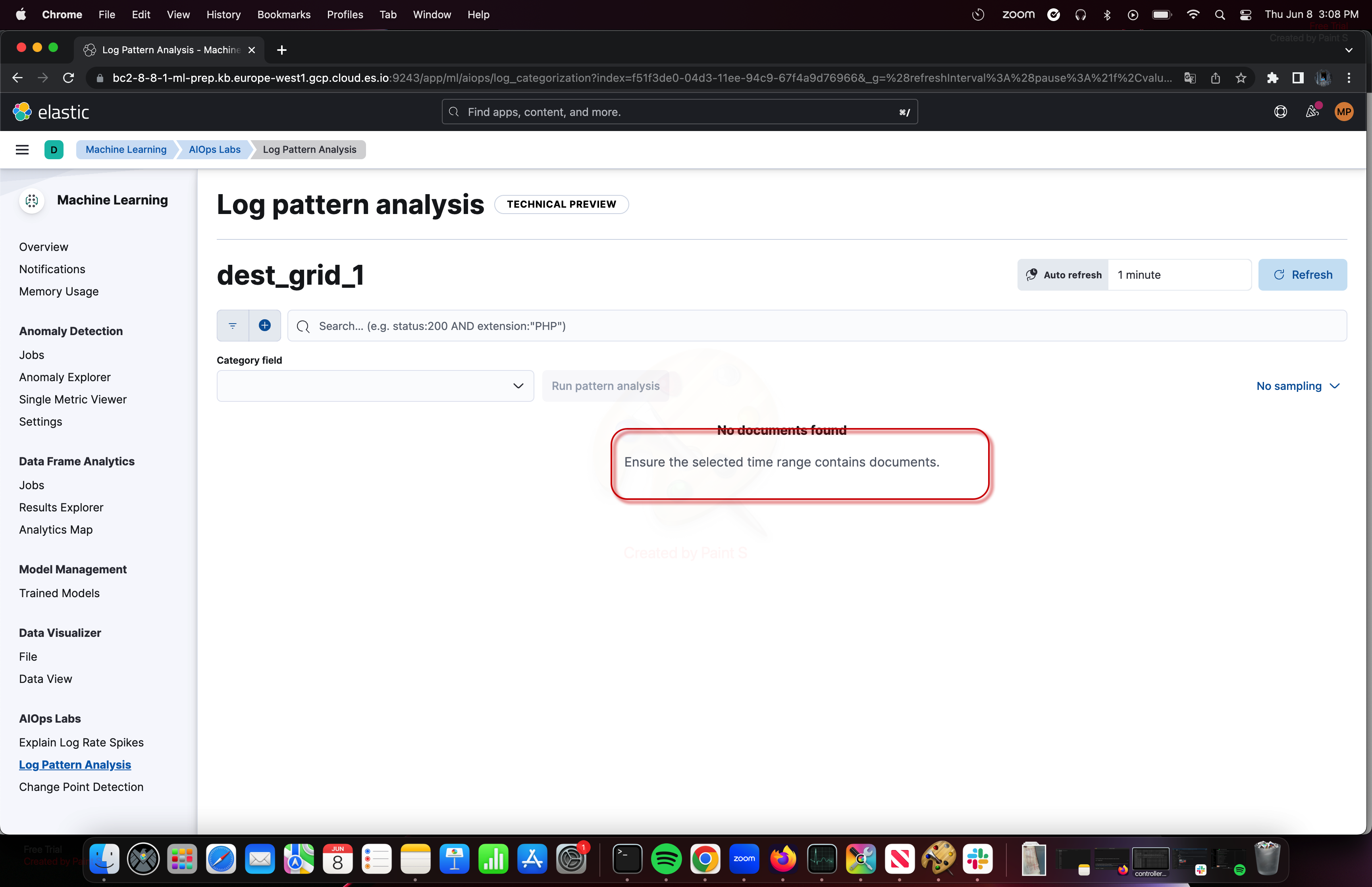Click the add filter plus icon
Viewport: 1372px width, 887px height.
[x=264, y=326]
